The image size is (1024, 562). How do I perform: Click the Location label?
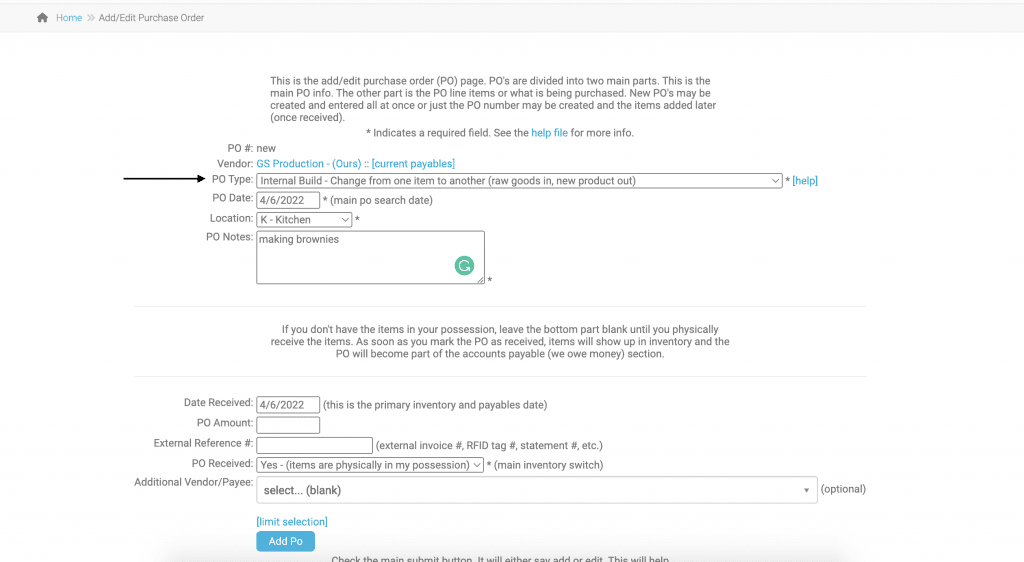pyautogui.click(x=231, y=218)
